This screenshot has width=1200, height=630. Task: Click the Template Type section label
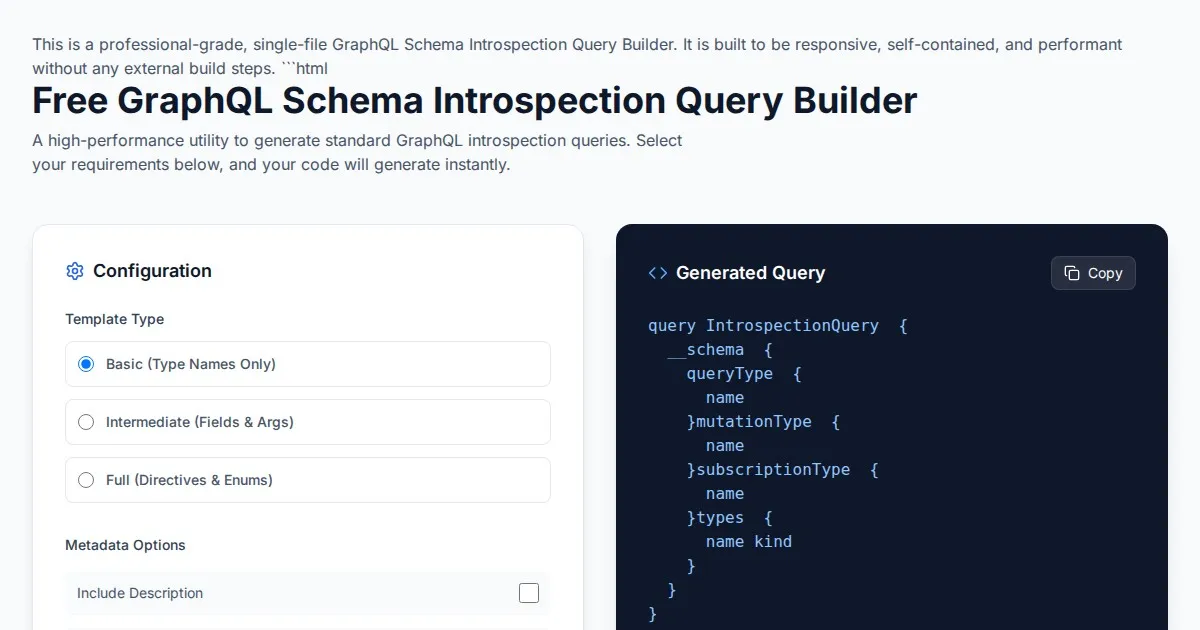click(114, 319)
